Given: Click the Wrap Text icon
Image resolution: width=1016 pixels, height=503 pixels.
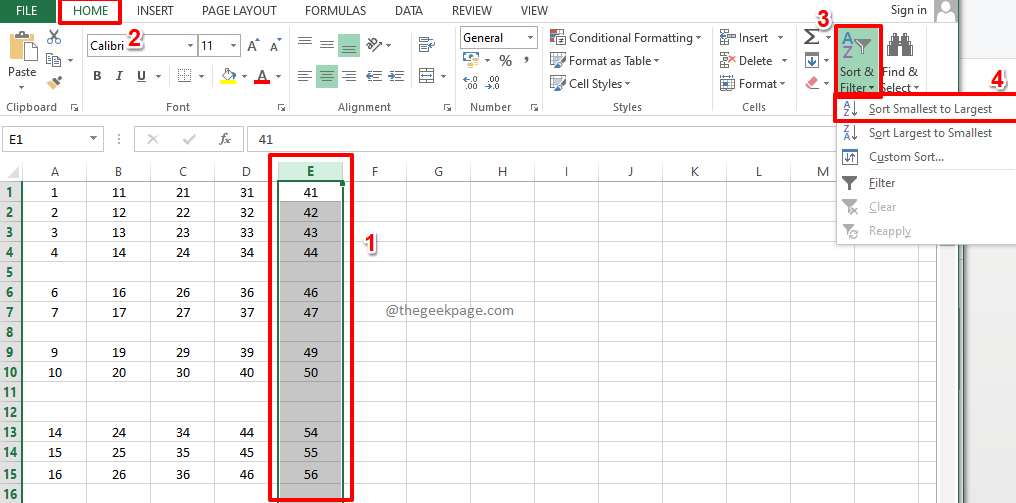Looking at the screenshot, I should coord(427,45).
